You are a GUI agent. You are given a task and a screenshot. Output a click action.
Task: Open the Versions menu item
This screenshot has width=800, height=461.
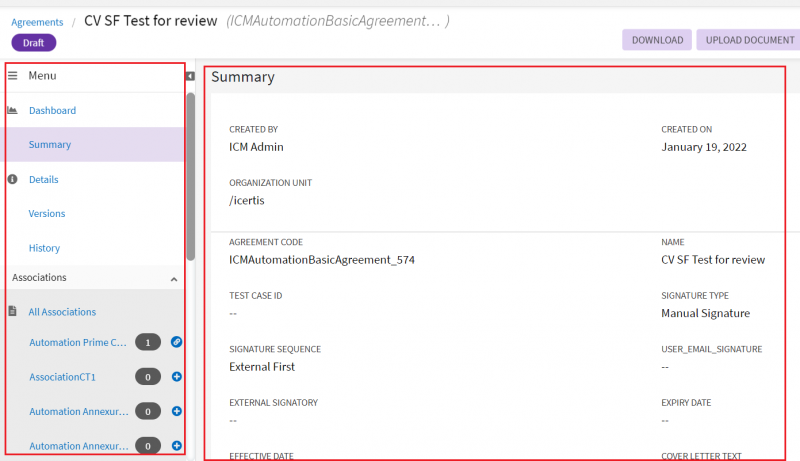(47, 213)
